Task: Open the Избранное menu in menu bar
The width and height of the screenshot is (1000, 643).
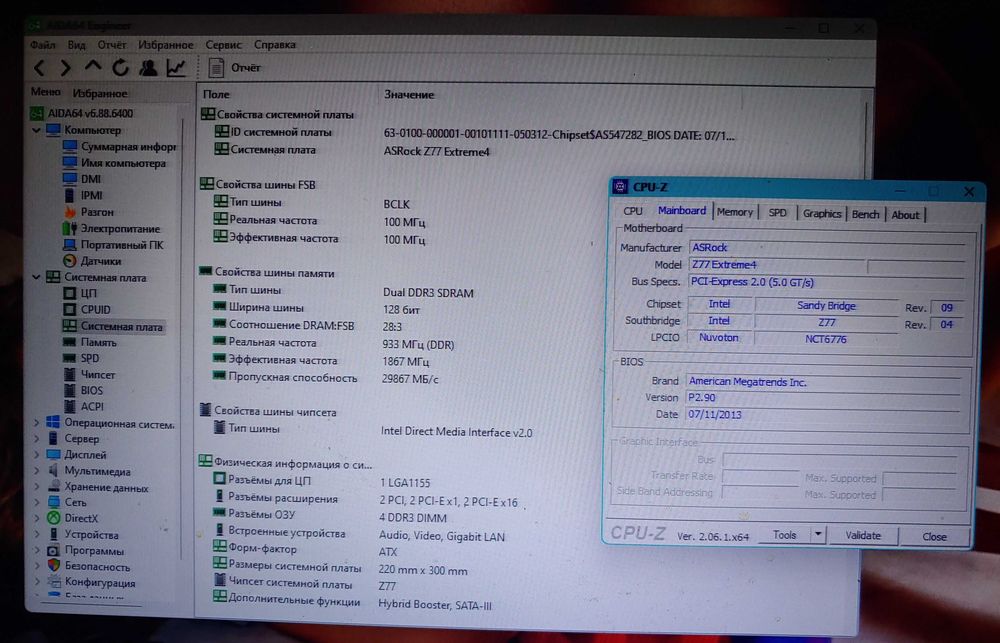Action: 166,45
